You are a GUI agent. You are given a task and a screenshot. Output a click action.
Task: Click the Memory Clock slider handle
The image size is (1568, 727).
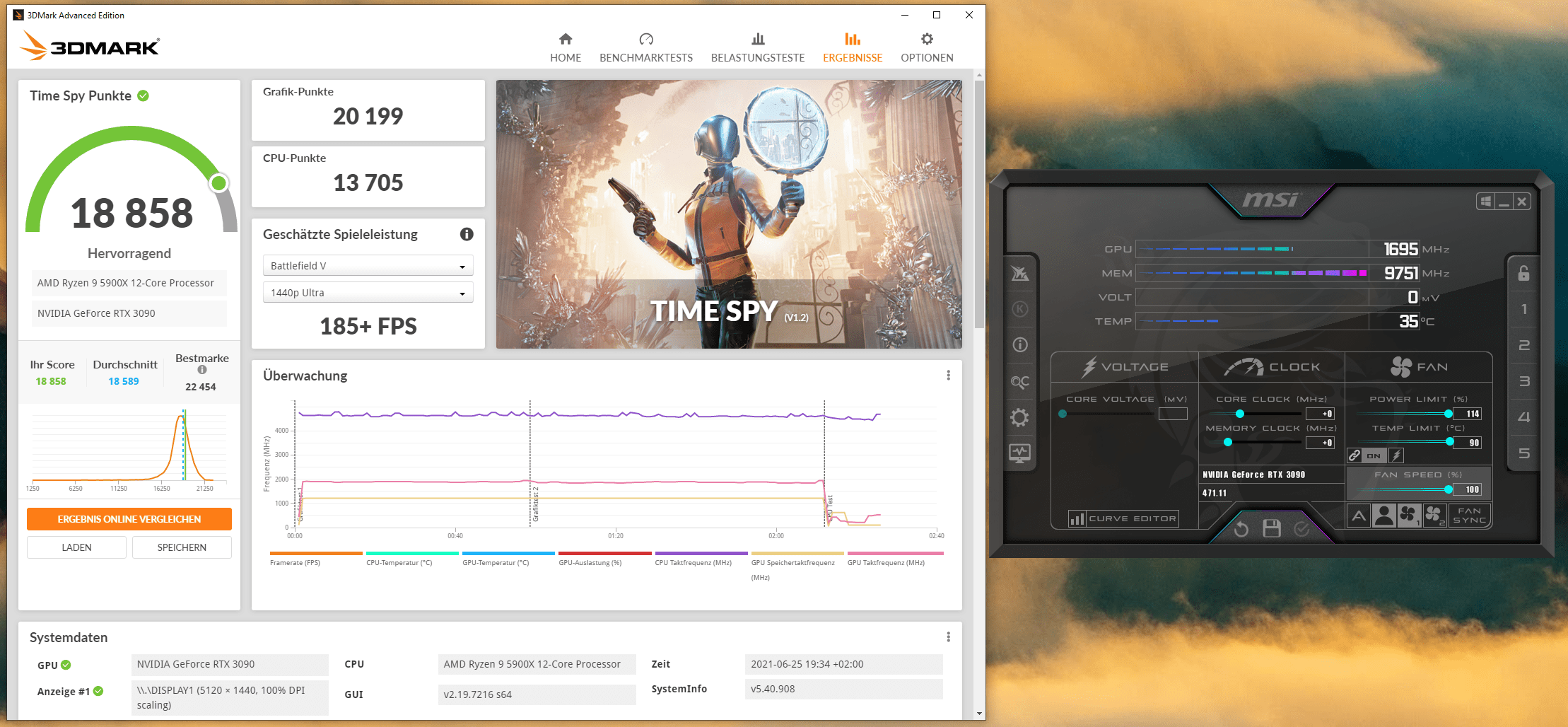(1228, 442)
